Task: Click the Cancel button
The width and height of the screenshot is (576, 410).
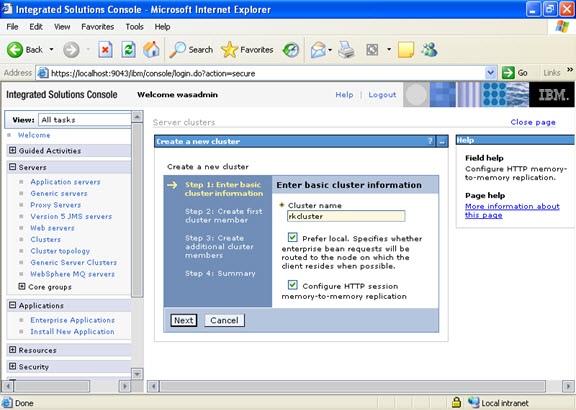Action: 224,320
